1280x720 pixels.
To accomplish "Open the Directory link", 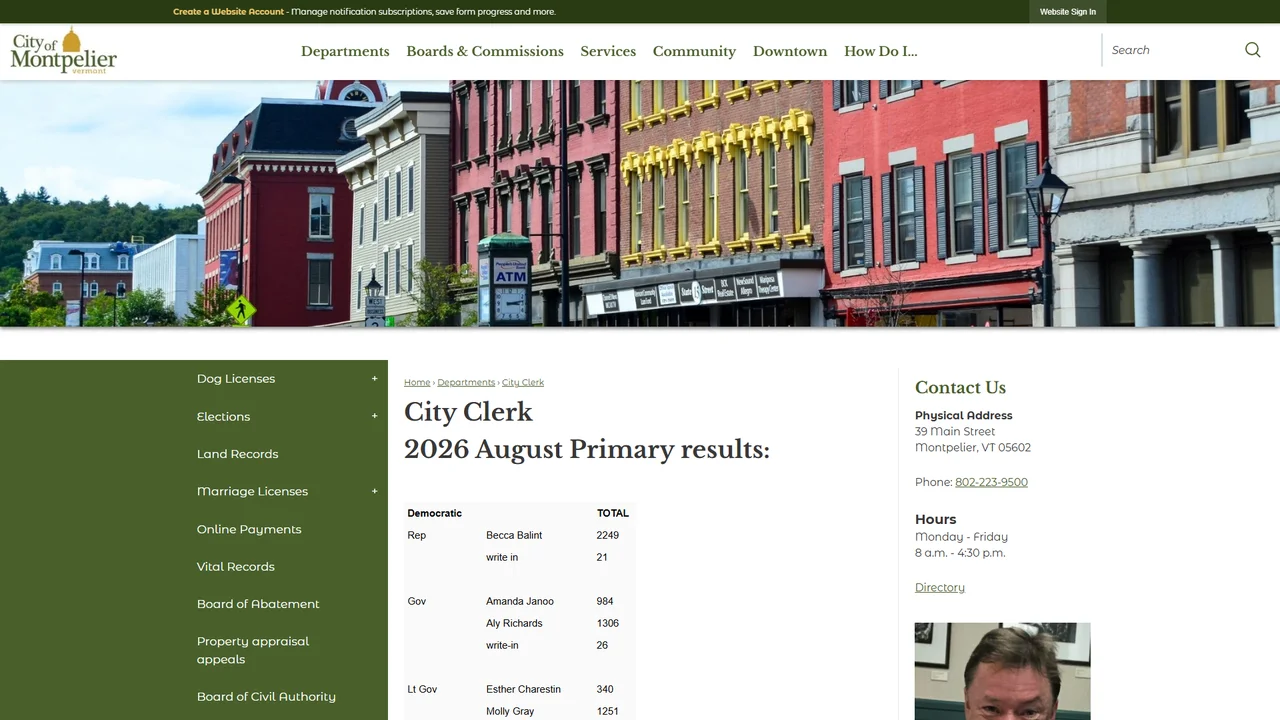I will 940,587.
